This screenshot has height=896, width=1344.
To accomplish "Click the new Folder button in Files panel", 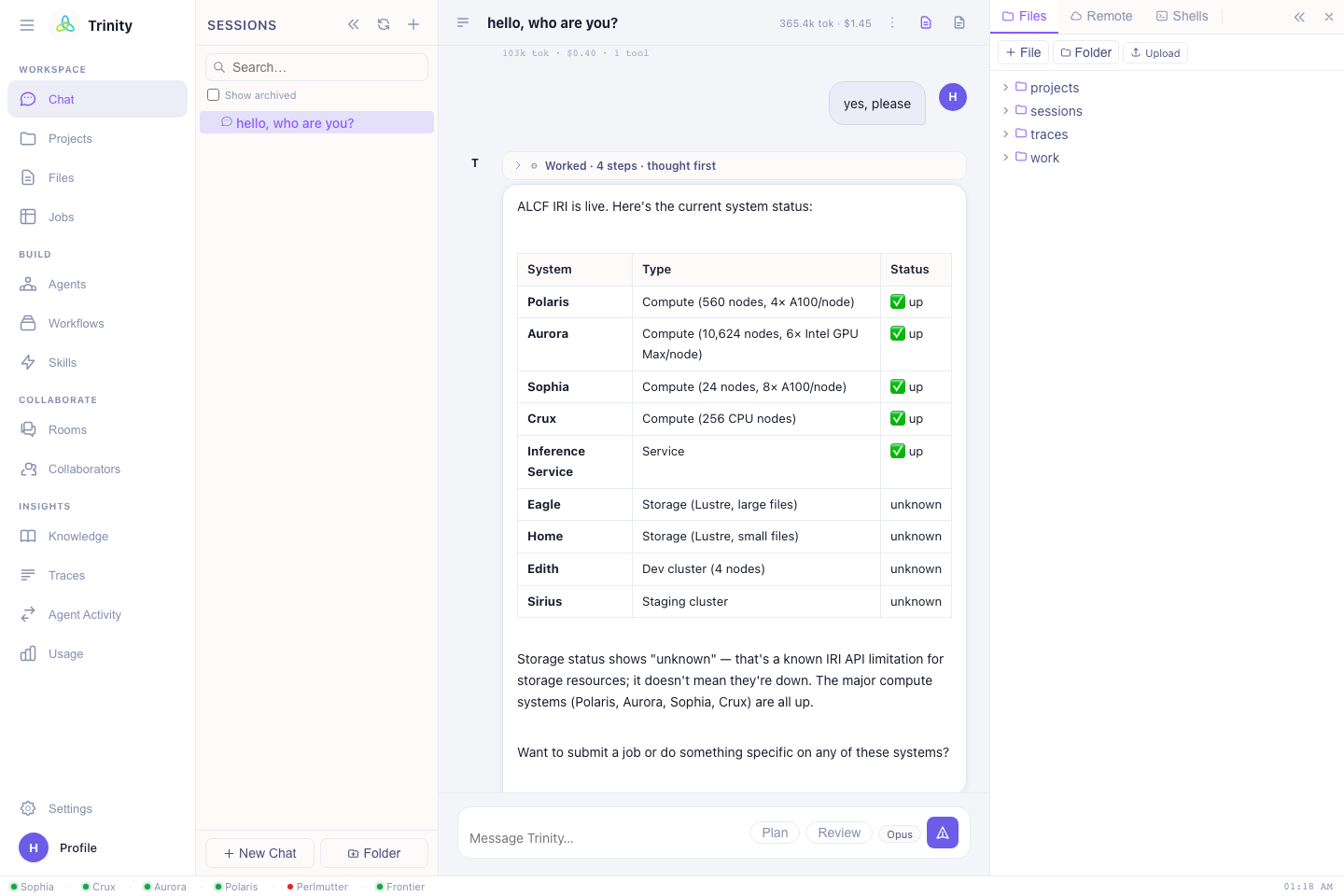I will tap(1085, 52).
